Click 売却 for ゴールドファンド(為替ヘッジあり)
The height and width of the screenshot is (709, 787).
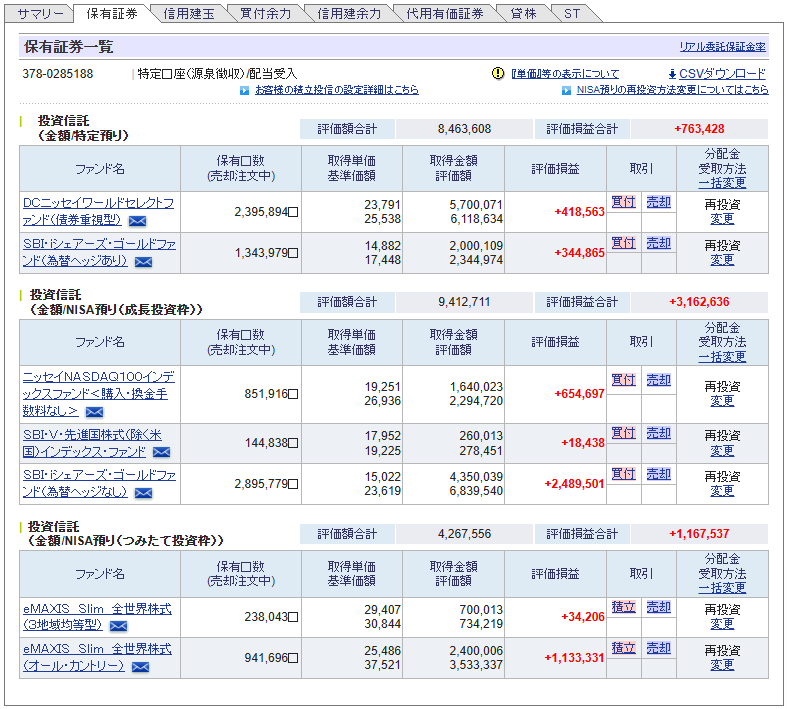[659, 243]
